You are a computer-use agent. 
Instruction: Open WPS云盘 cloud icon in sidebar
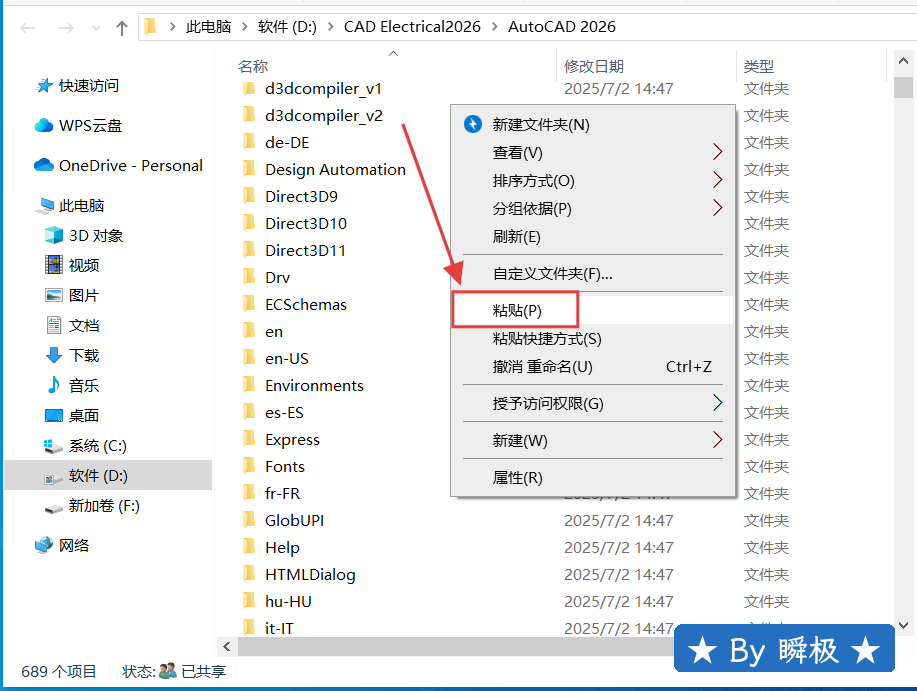pyautogui.click(x=44, y=126)
